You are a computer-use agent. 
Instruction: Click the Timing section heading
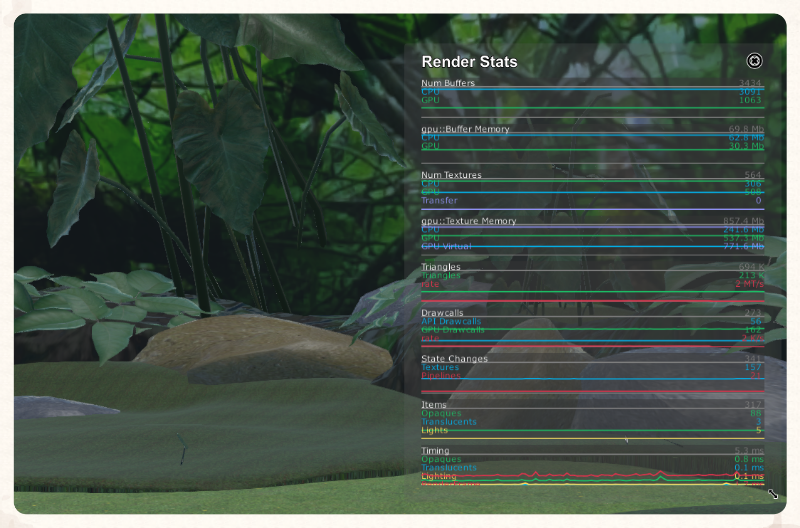coord(435,451)
